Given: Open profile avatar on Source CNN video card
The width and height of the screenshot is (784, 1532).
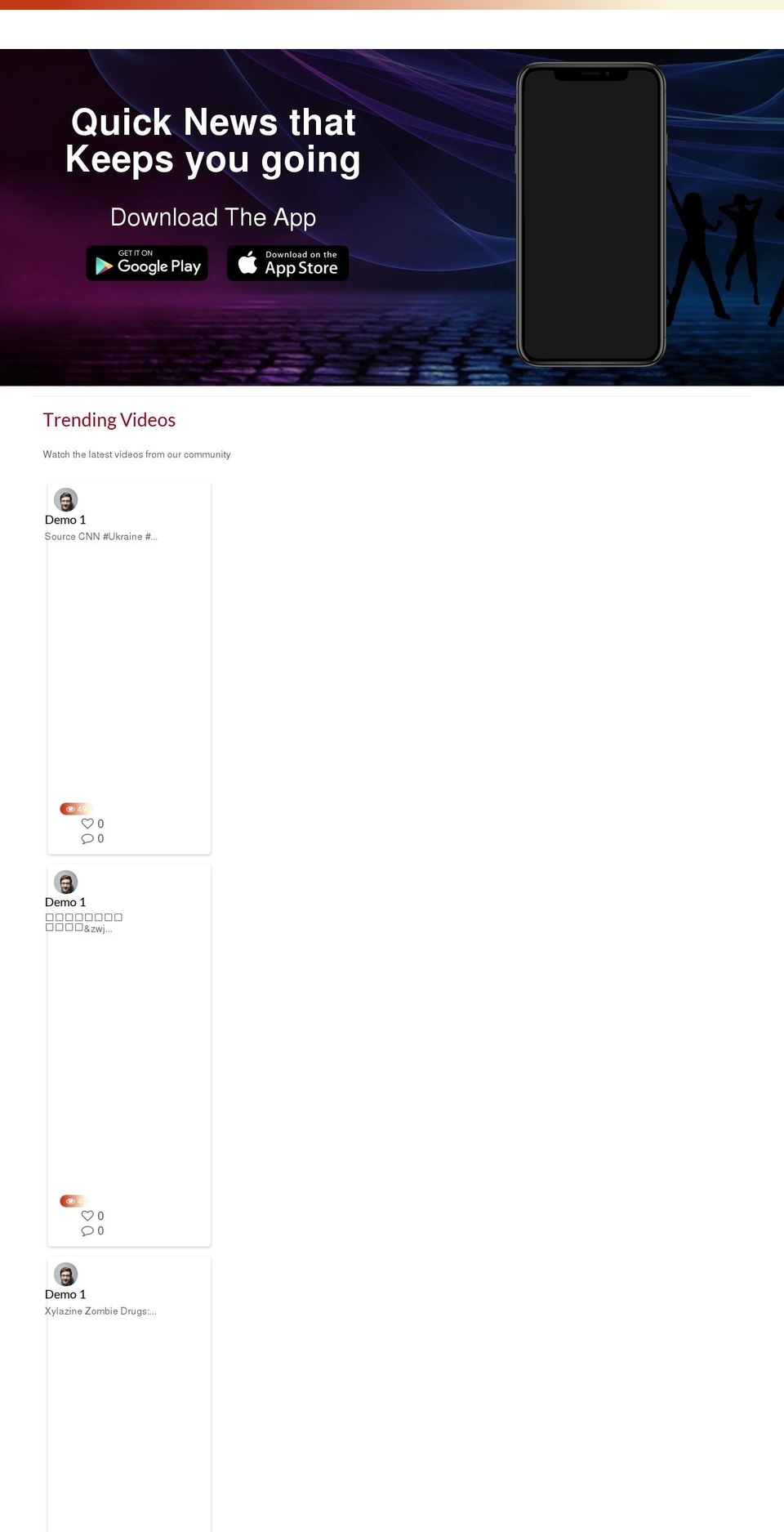Looking at the screenshot, I should (x=65, y=500).
